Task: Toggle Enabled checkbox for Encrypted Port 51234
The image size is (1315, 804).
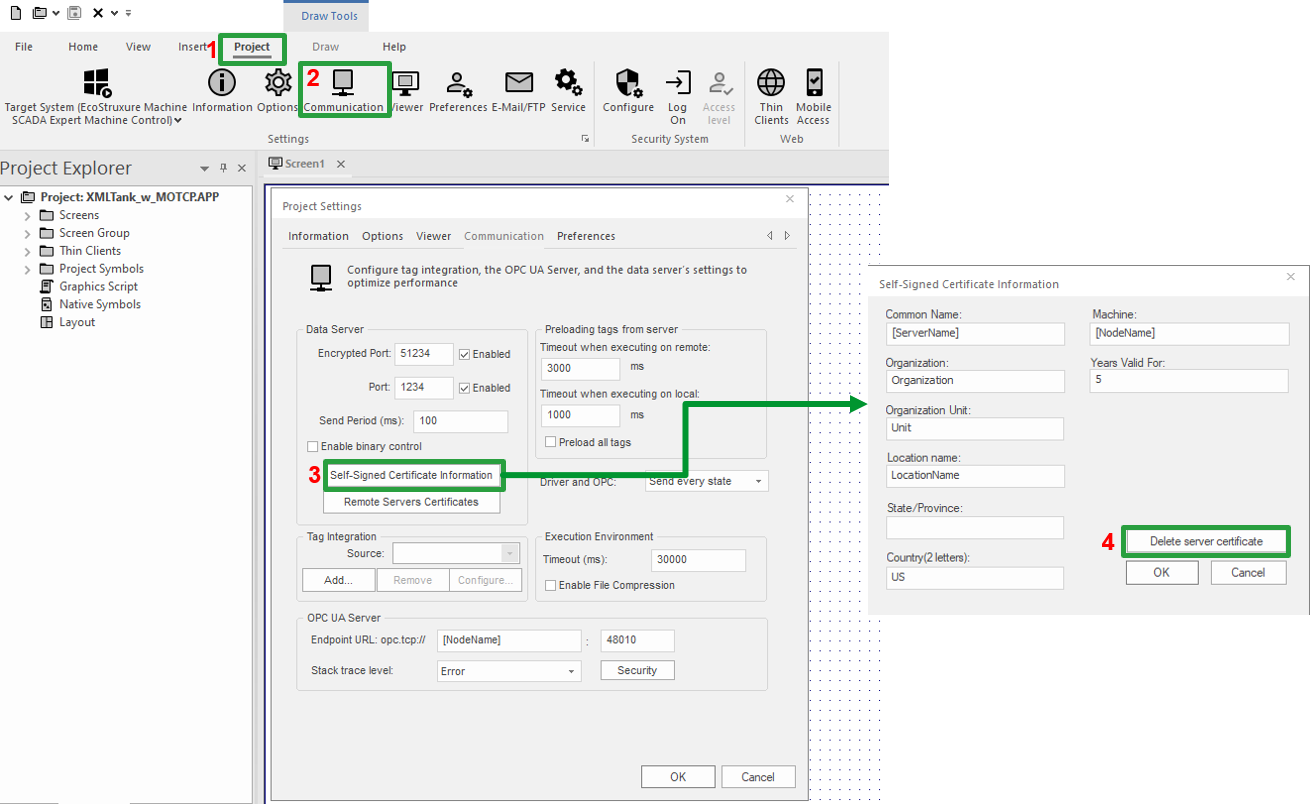Action: pos(465,354)
